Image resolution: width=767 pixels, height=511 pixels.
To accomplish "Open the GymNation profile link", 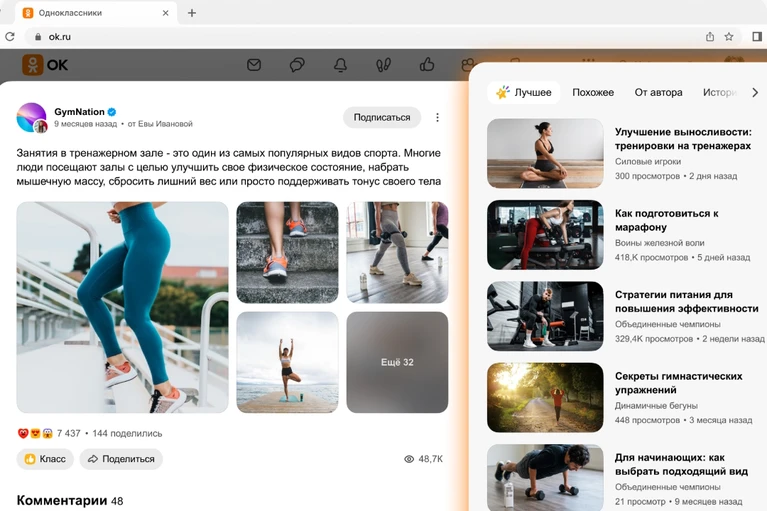I will click(79, 111).
